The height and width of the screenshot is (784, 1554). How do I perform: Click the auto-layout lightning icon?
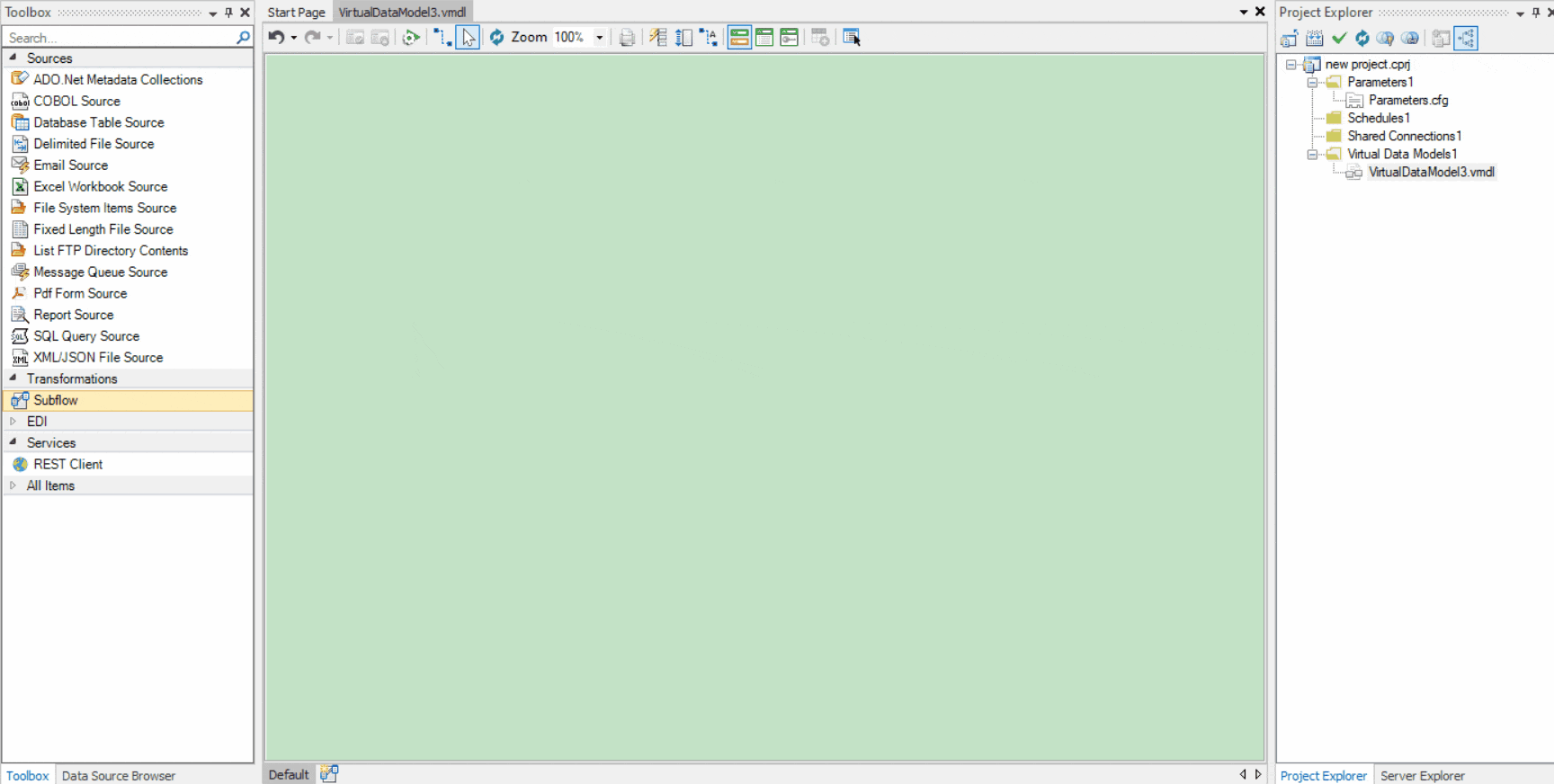(658, 37)
